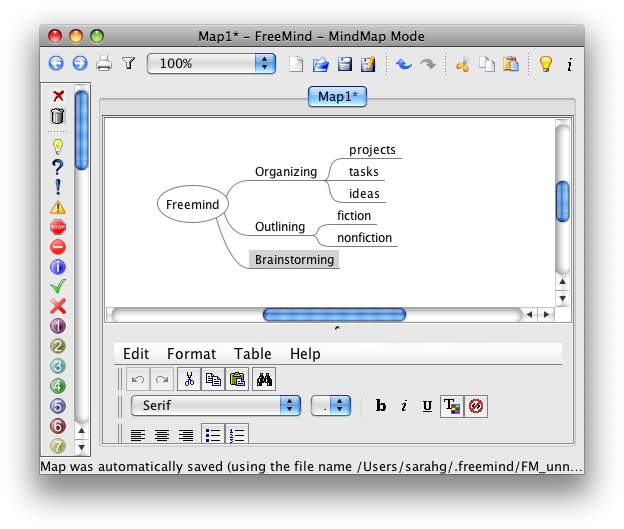Select the Freemind root node

pos(193,204)
